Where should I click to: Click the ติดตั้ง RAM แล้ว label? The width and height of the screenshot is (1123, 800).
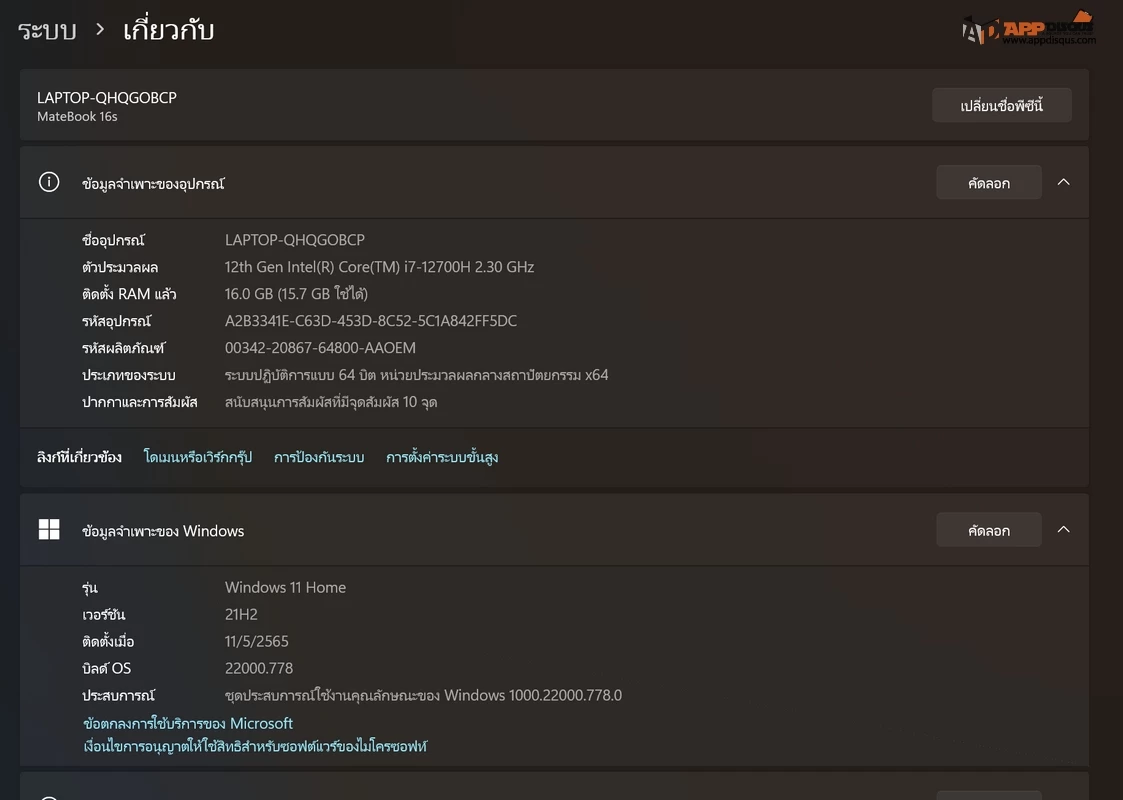coord(129,294)
